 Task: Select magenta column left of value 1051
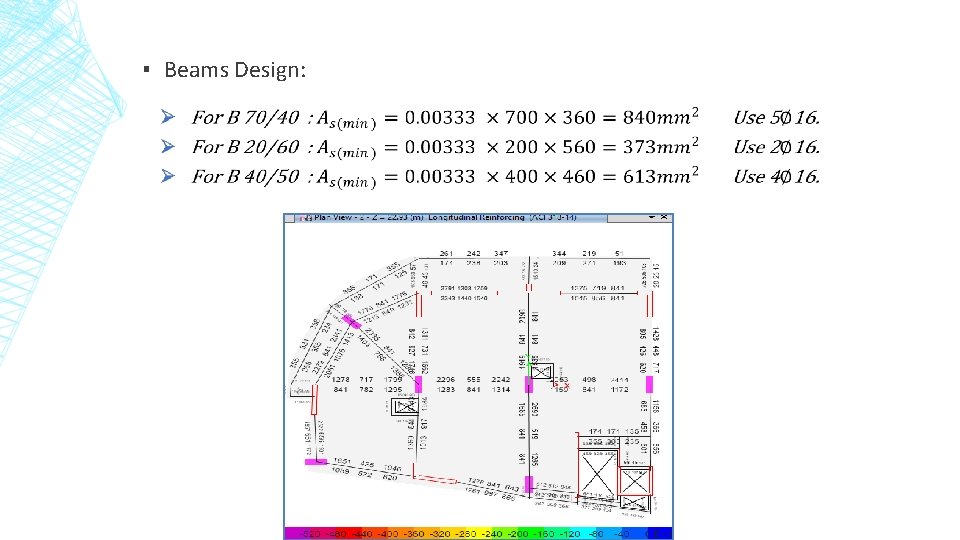[x=316, y=462]
